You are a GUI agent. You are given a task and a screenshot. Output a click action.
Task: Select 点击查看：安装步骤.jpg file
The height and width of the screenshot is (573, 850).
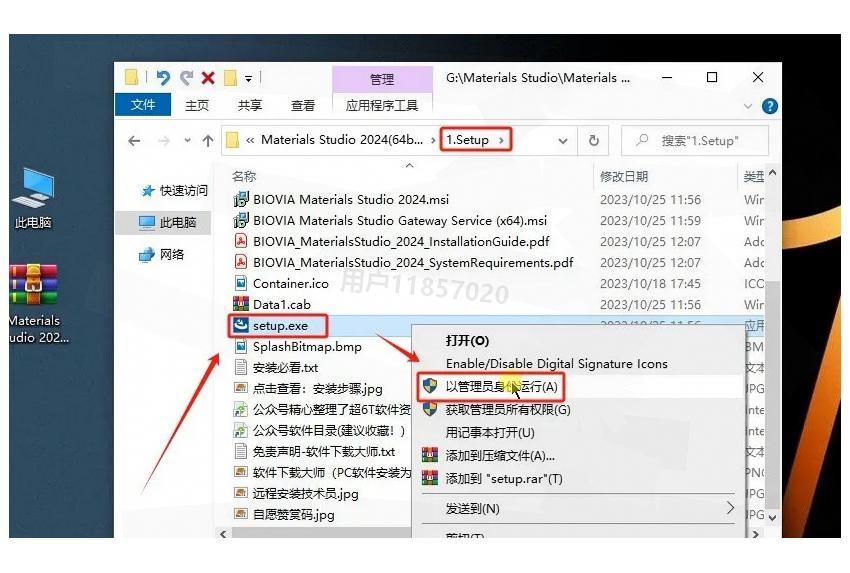318,389
